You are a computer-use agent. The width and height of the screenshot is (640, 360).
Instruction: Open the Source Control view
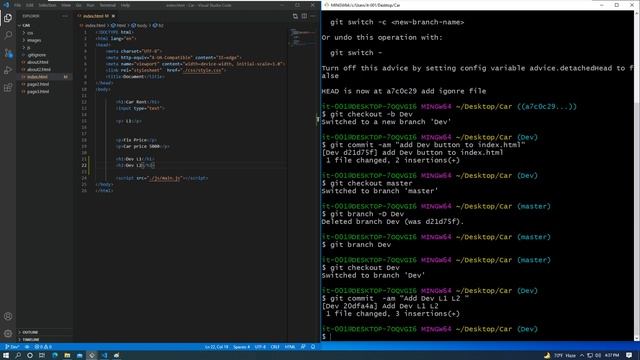pyautogui.click(x=8, y=53)
